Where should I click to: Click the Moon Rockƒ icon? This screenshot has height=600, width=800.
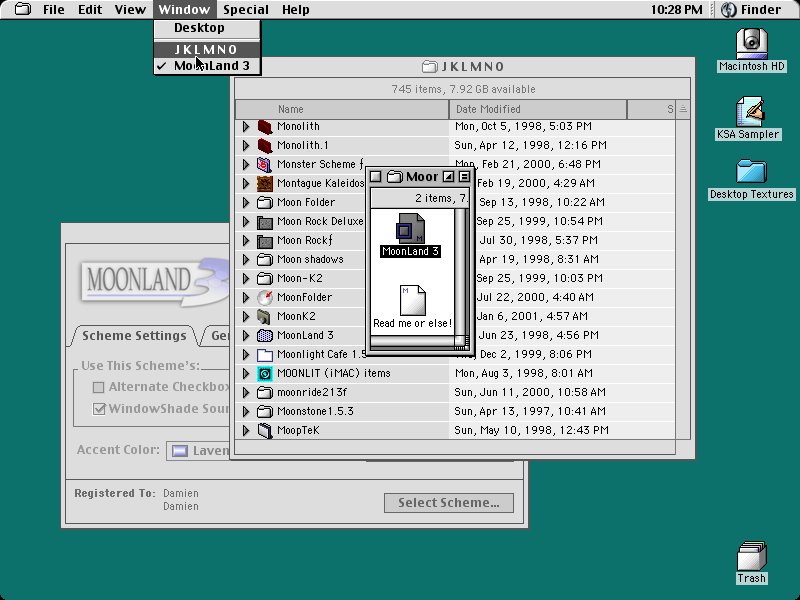[x=264, y=240]
